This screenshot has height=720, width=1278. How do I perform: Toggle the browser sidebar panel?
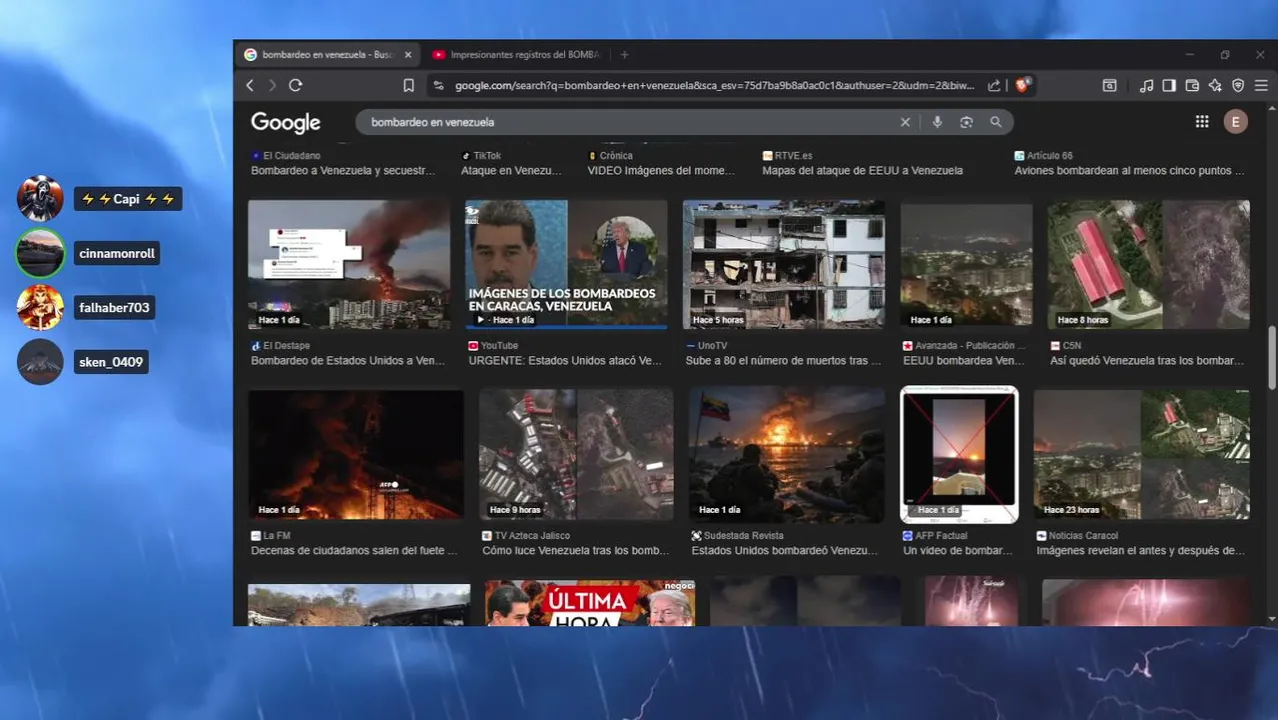pyautogui.click(x=1169, y=86)
